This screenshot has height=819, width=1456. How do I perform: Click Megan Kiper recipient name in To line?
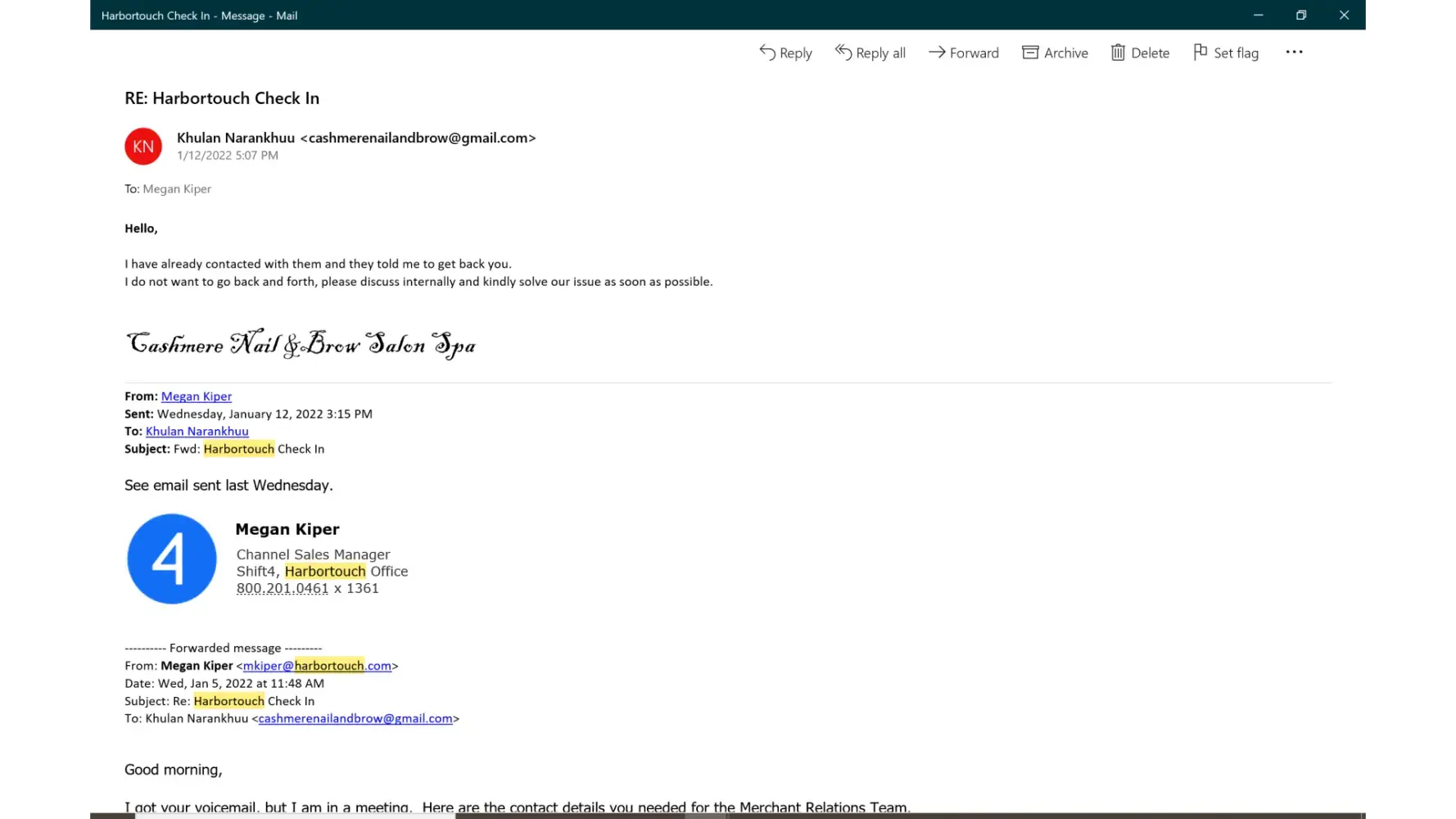tap(177, 189)
